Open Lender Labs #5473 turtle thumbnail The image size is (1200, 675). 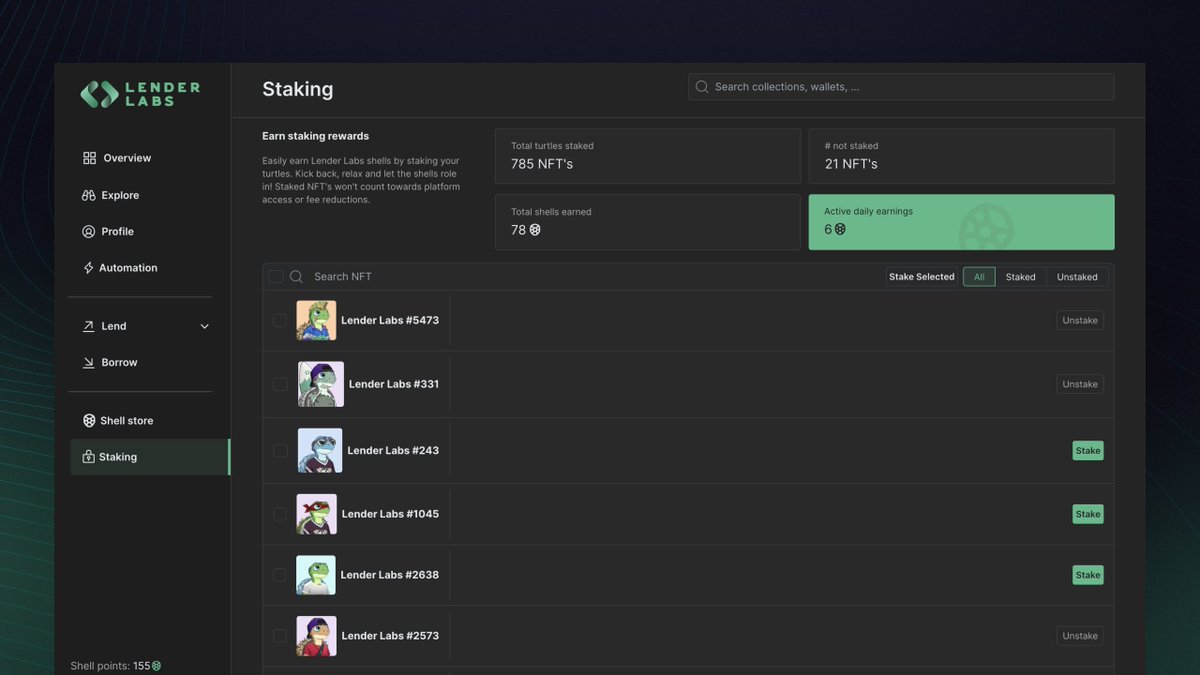[x=316, y=320]
